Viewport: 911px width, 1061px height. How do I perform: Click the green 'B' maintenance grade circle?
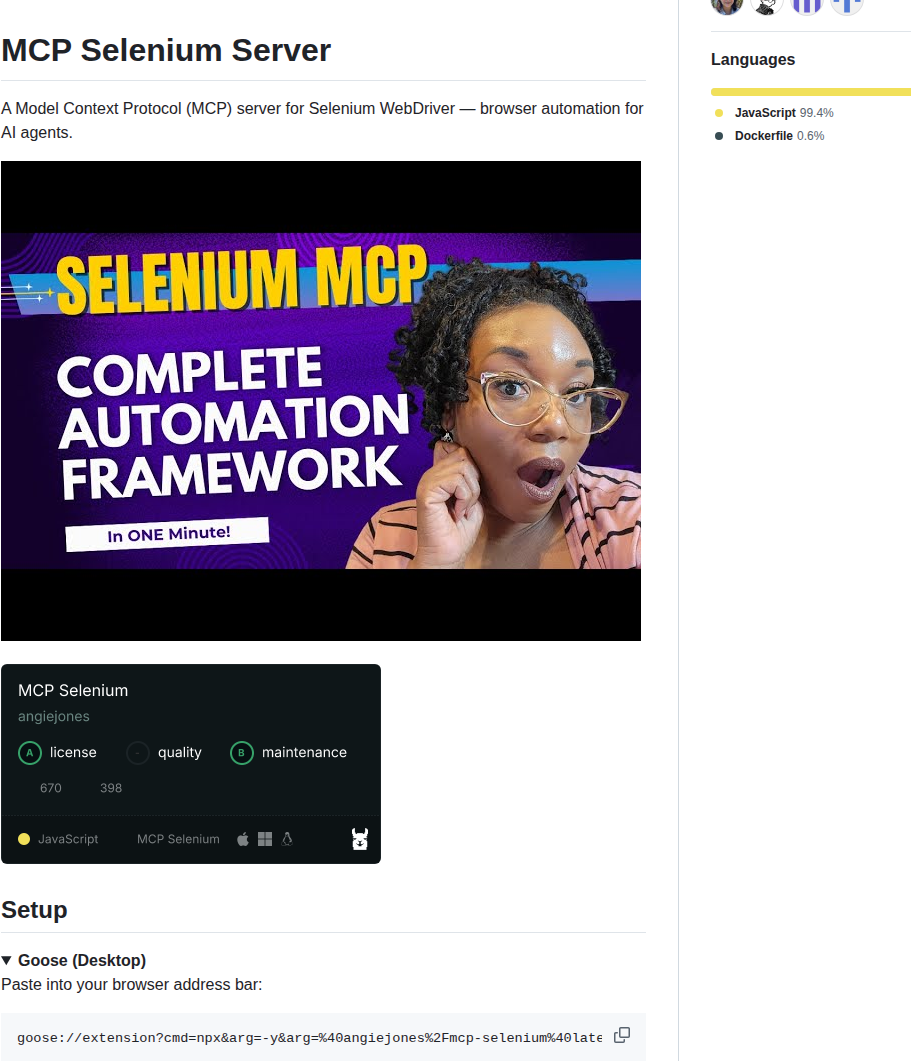[x=242, y=752]
